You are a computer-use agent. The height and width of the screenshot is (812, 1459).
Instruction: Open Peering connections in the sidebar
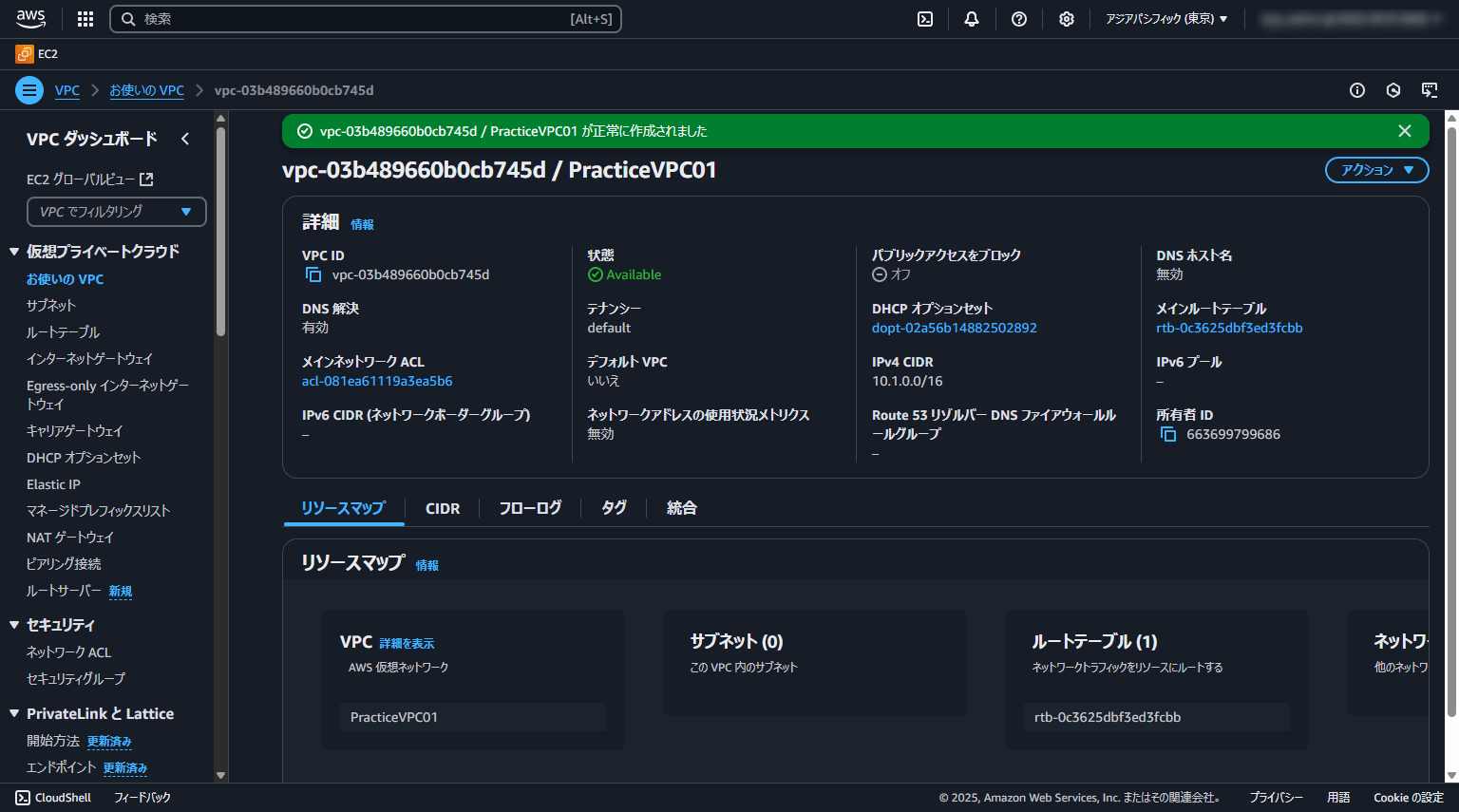point(64,564)
